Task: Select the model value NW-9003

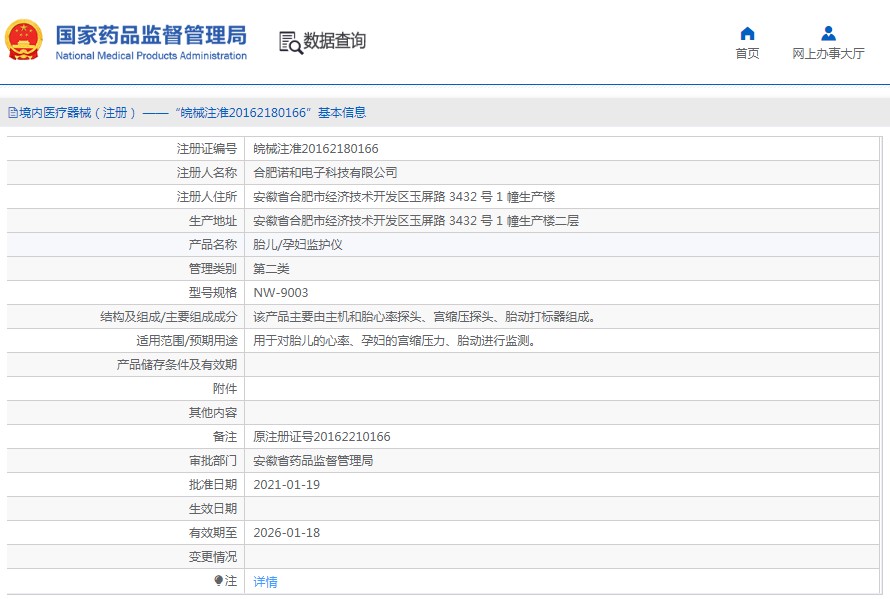Action: (281, 293)
